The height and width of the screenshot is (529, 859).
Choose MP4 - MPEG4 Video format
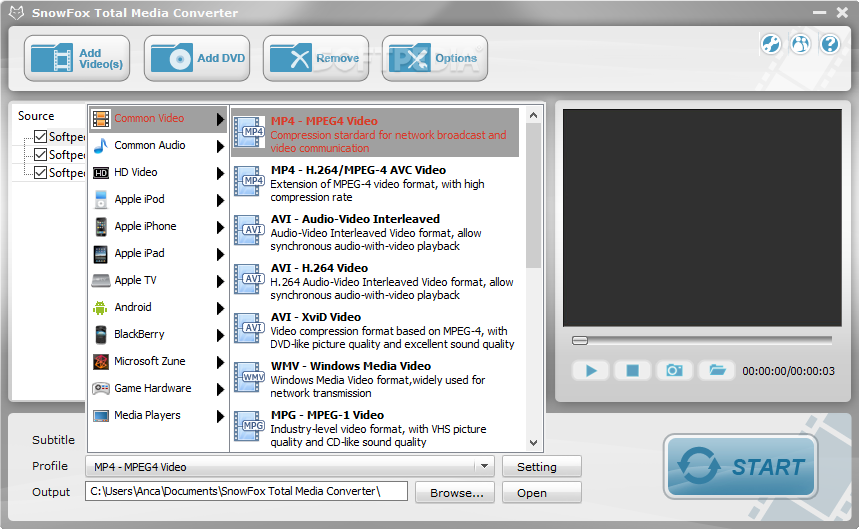375,133
